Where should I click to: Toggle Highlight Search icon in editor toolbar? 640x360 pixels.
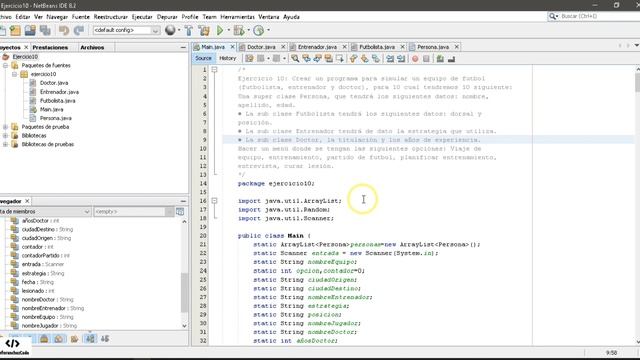pos(328,59)
